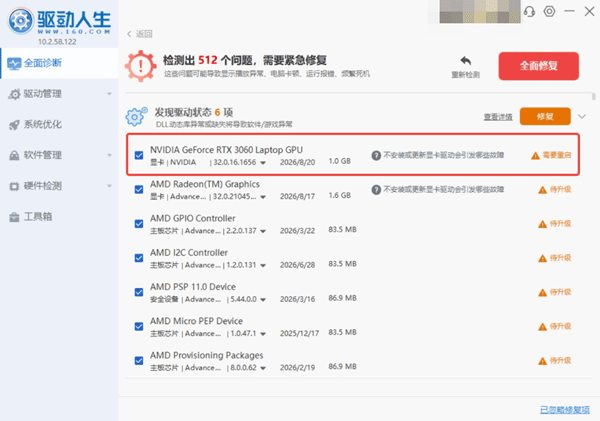Click AMD PSP 11.0 Device name
Screen dimensions: 600x421
coord(193,287)
